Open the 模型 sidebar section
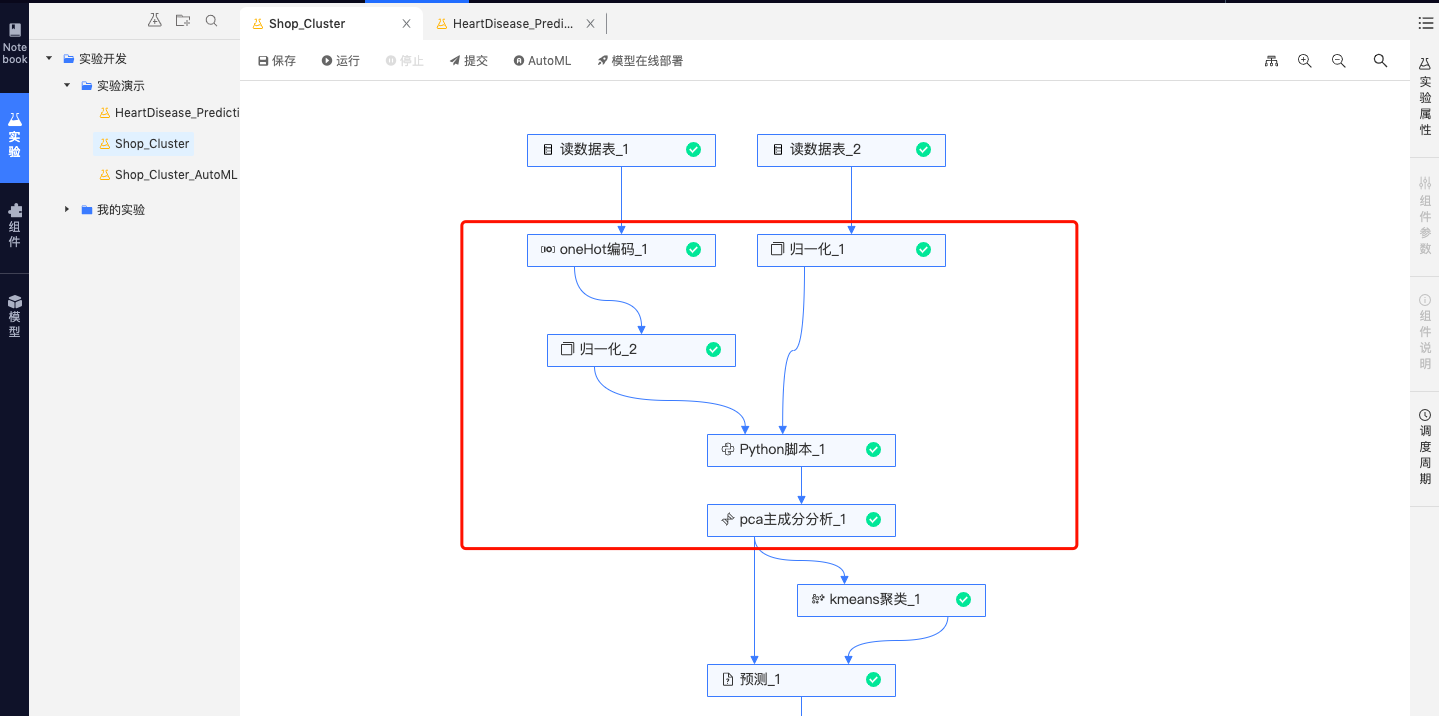 pyautogui.click(x=14, y=316)
